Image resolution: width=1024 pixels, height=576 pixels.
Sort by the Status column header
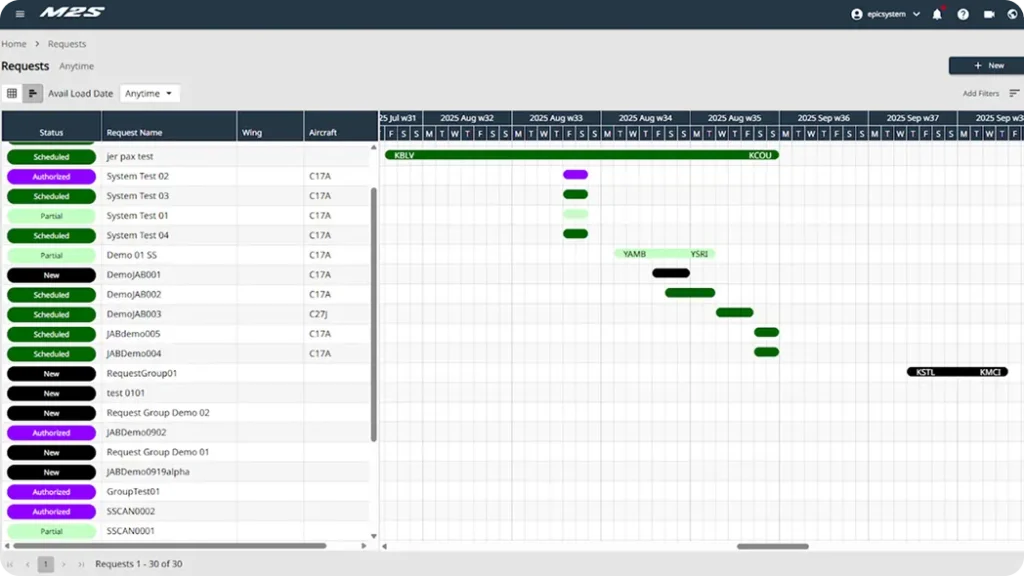(51, 132)
